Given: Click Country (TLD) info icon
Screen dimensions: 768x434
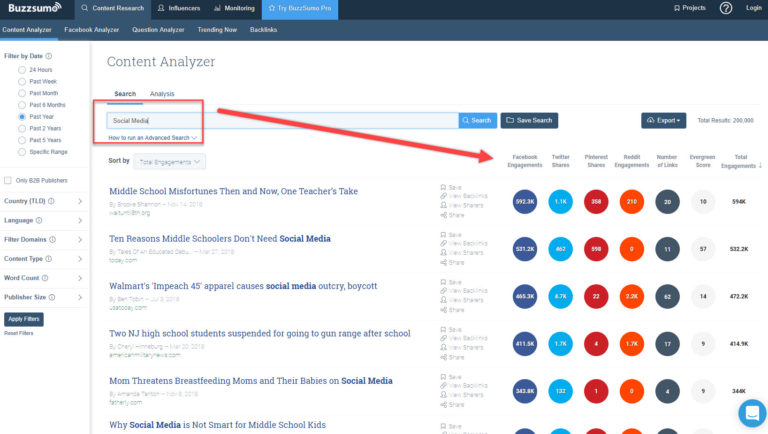Looking at the screenshot, I should 51,201.
